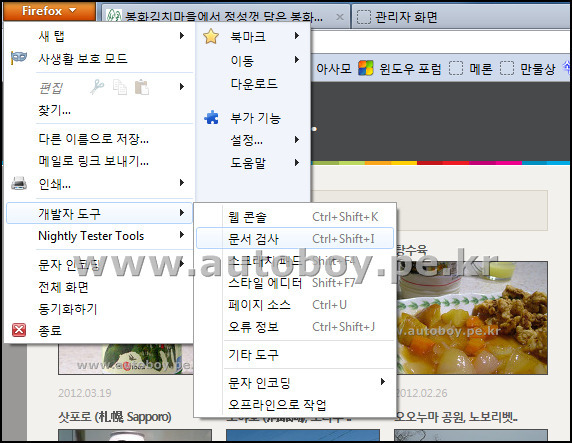572x443 pixels.
Task: Select 종료 to quit Firefox
Action: pyautogui.click(x=50, y=331)
